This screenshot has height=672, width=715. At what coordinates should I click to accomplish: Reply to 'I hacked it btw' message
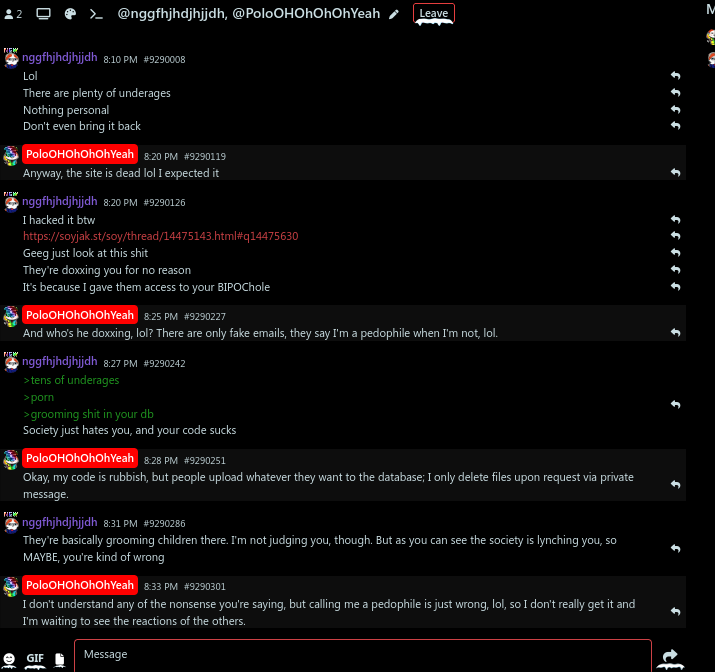click(675, 220)
